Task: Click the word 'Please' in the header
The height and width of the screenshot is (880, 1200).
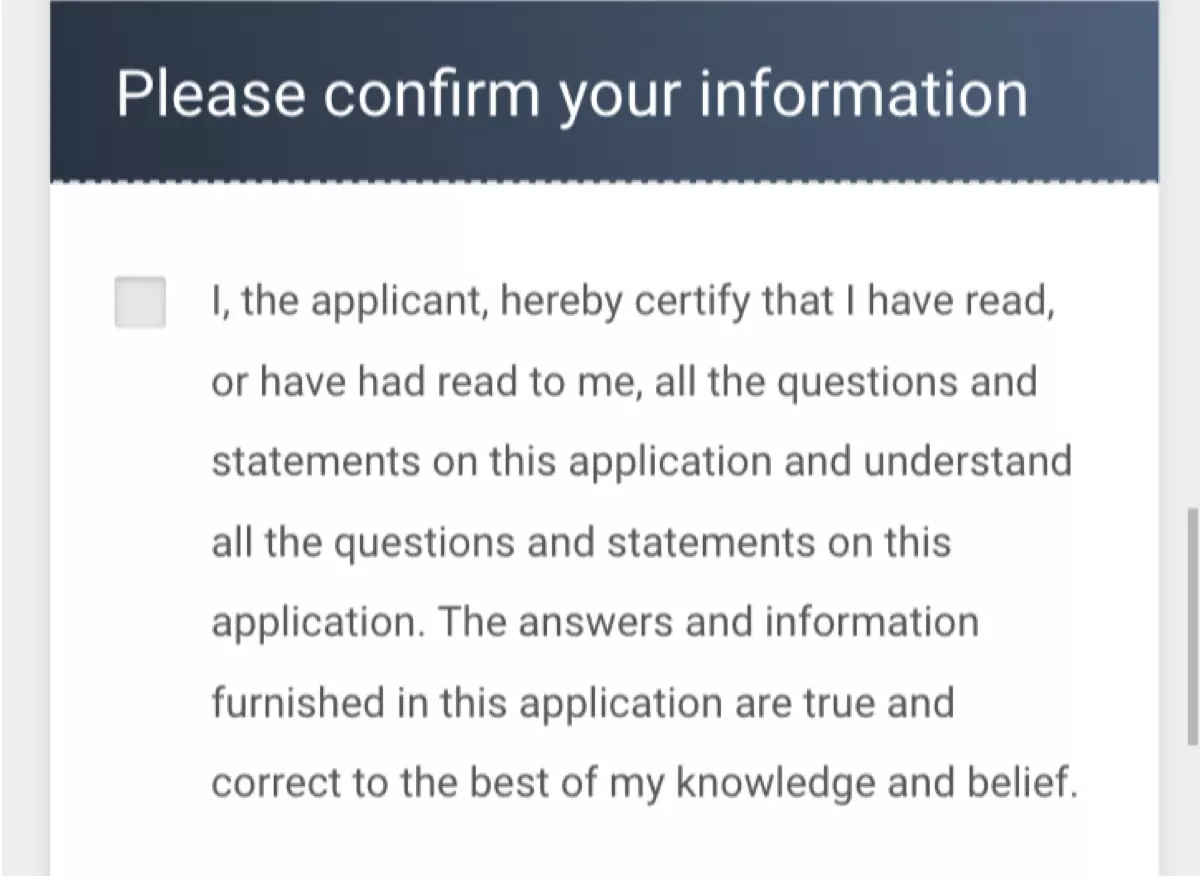Action: (211, 94)
